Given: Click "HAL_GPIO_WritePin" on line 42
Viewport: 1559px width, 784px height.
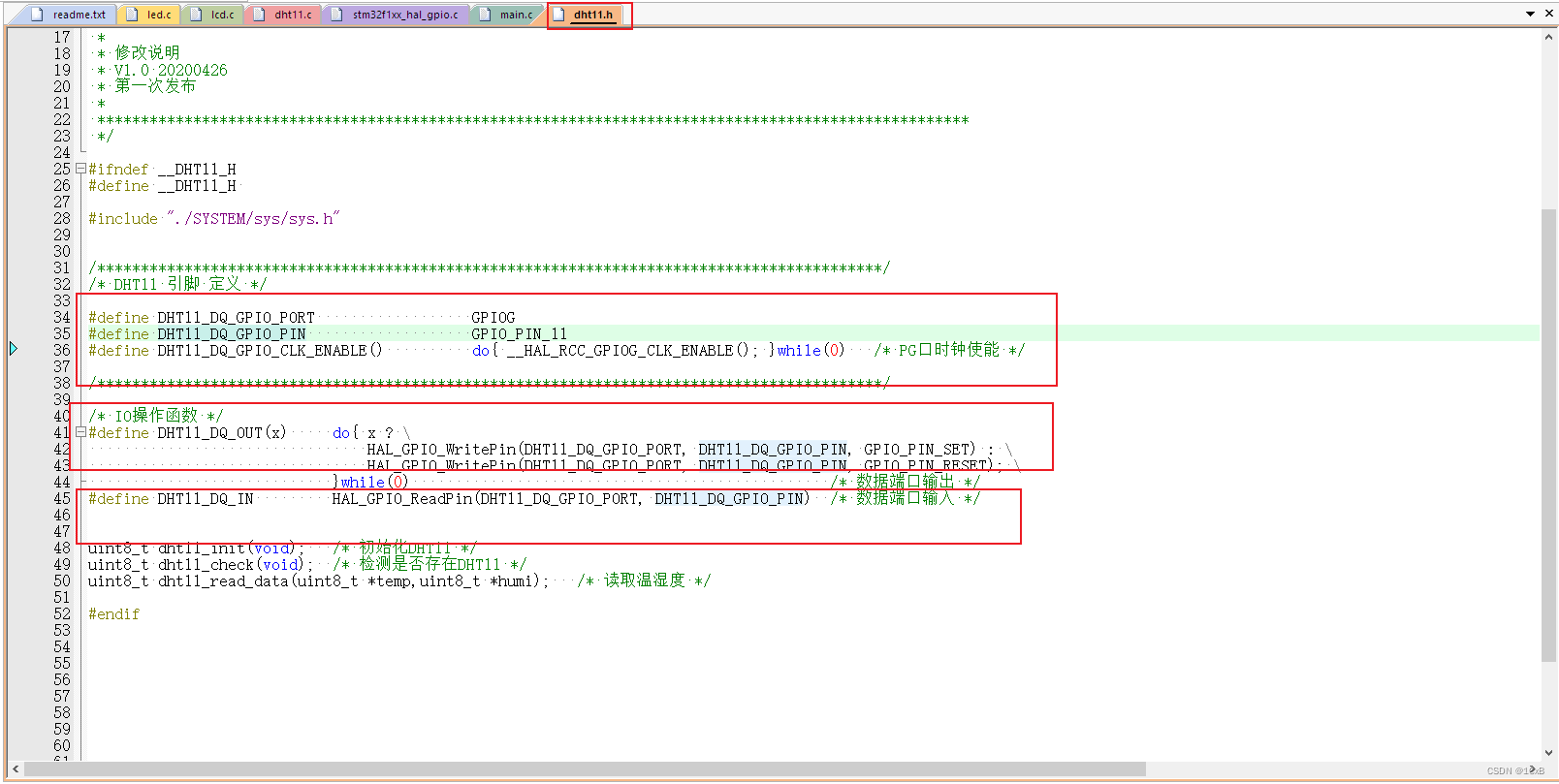Looking at the screenshot, I should click(x=441, y=450).
